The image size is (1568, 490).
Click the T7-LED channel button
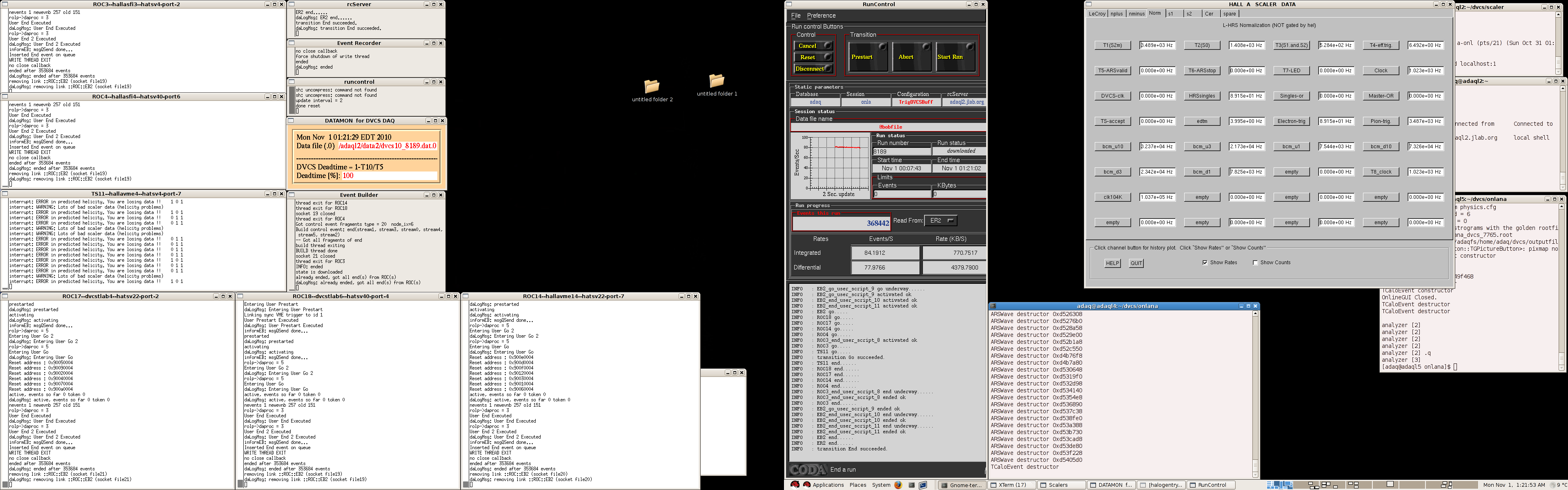pos(1292,71)
